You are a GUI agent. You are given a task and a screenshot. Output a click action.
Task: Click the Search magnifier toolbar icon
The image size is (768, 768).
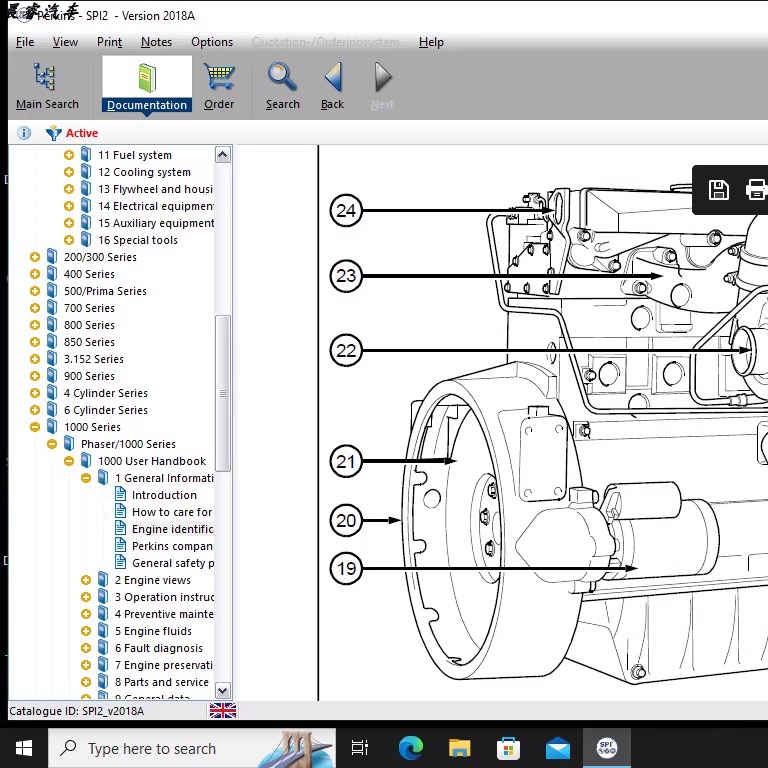[x=282, y=79]
